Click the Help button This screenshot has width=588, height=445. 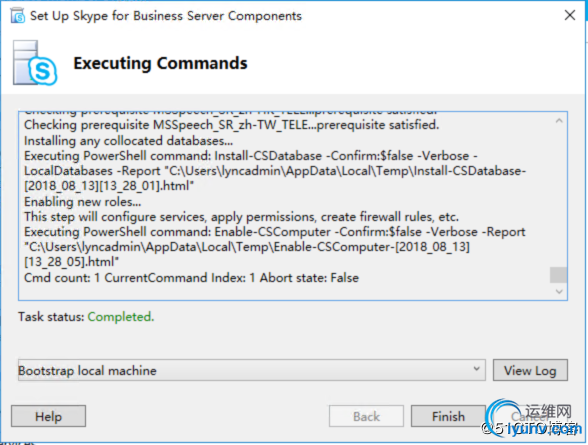[48, 416]
